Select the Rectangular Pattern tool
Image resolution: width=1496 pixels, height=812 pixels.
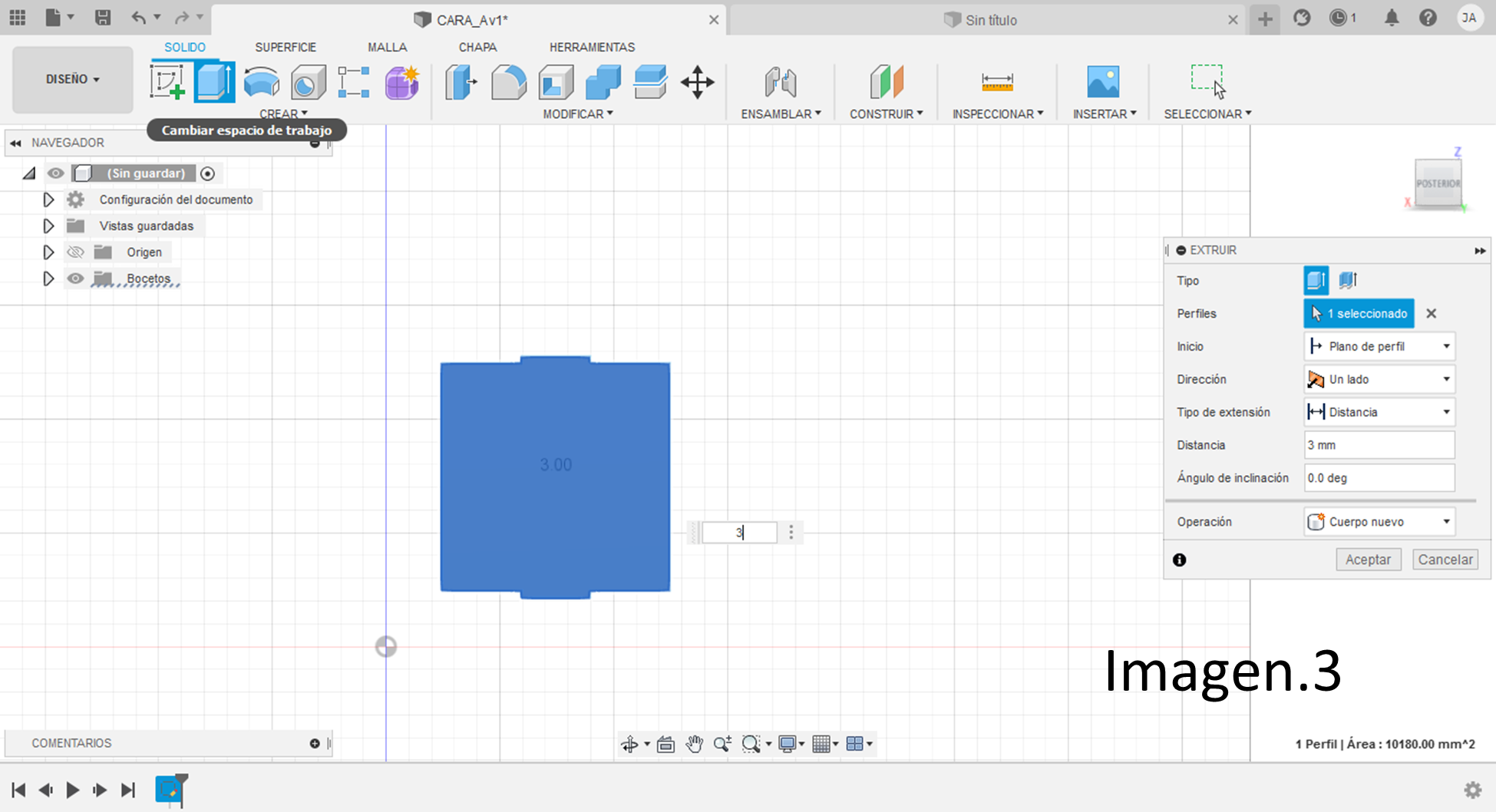(x=354, y=81)
